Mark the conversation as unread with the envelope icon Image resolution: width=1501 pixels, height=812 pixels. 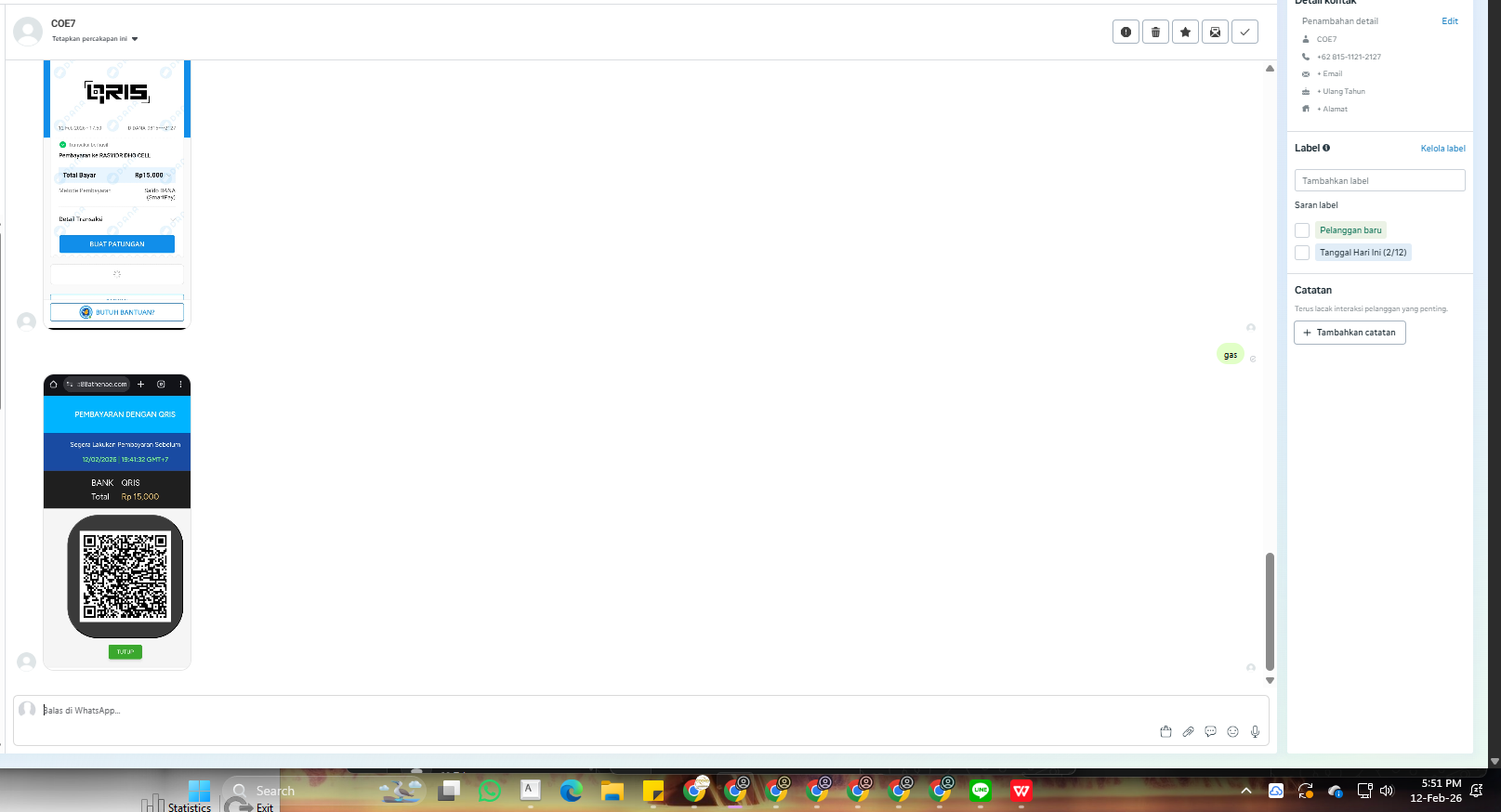tap(1215, 33)
